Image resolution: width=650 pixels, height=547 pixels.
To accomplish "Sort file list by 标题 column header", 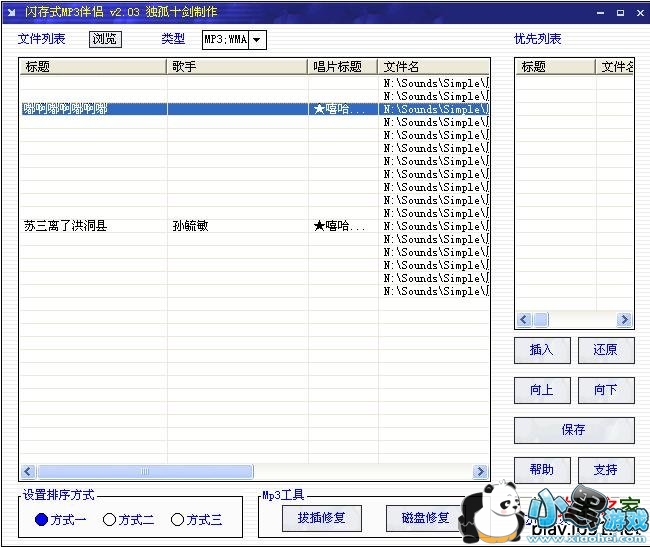I will [x=92, y=66].
